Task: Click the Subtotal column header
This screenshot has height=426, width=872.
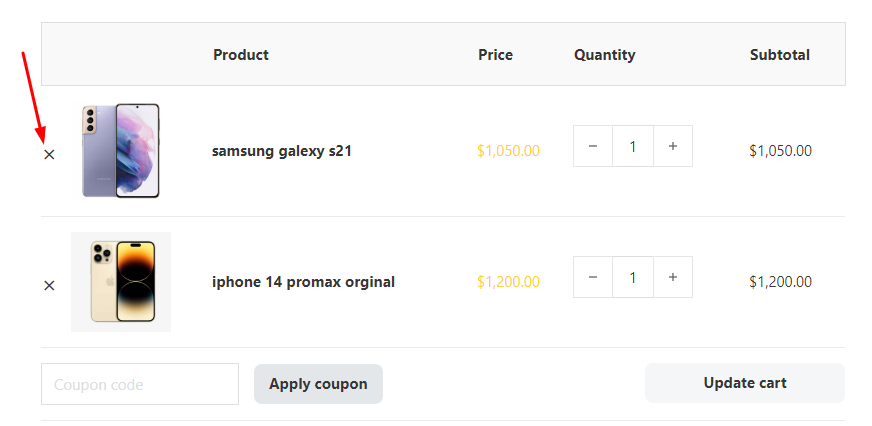Action: [780, 55]
